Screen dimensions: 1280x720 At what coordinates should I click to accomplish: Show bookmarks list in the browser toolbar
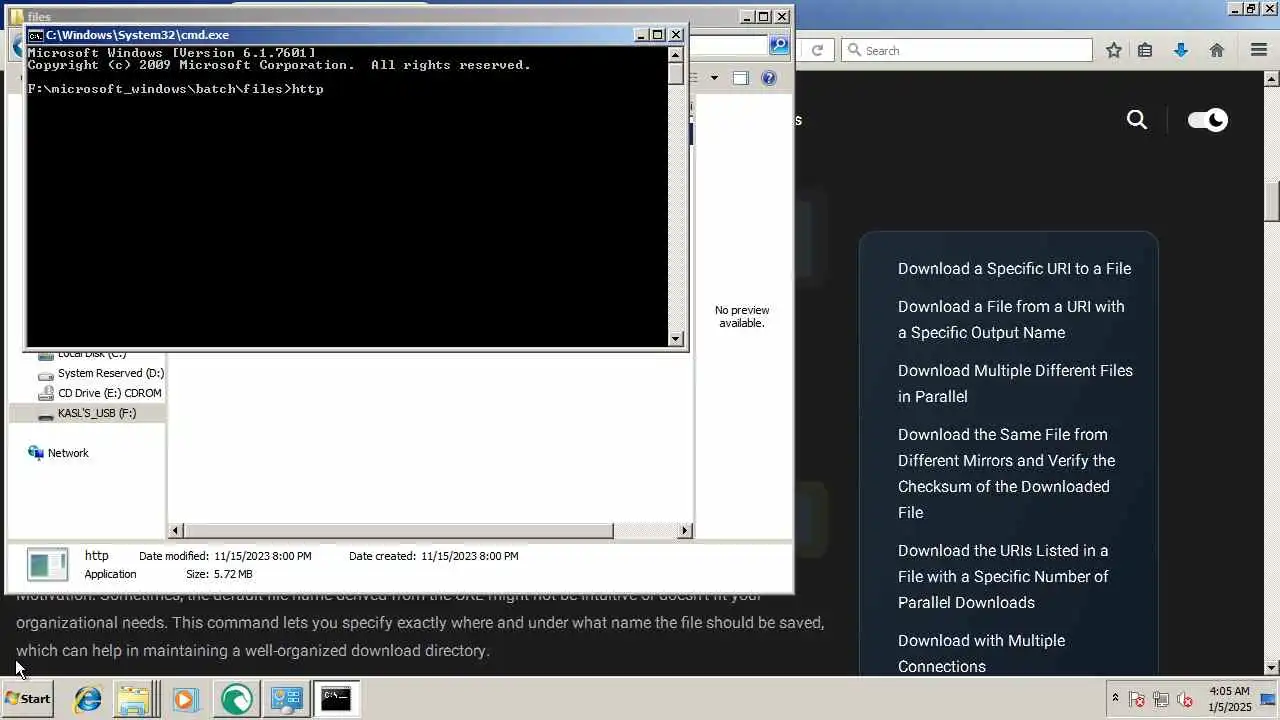[x=1145, y=50]
